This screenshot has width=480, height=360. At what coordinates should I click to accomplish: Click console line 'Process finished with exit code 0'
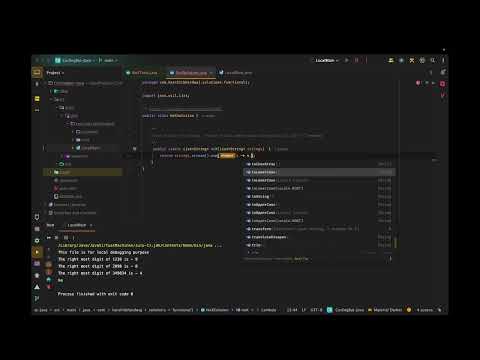96,294
